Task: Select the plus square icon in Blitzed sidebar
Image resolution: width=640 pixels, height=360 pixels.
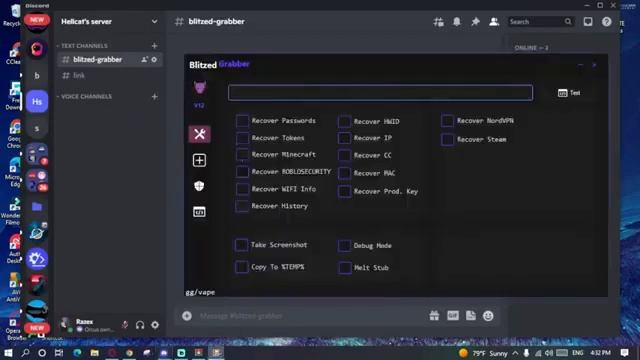Action: (199, 160)
